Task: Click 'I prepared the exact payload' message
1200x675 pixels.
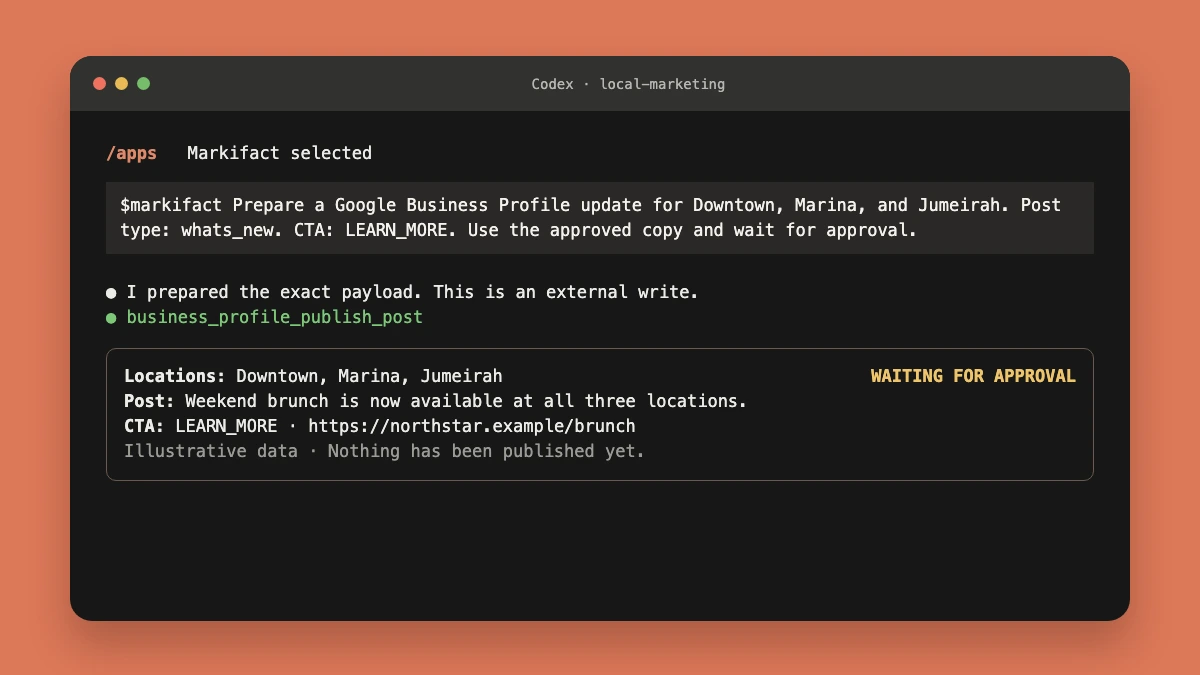Action: click(412, 292)
